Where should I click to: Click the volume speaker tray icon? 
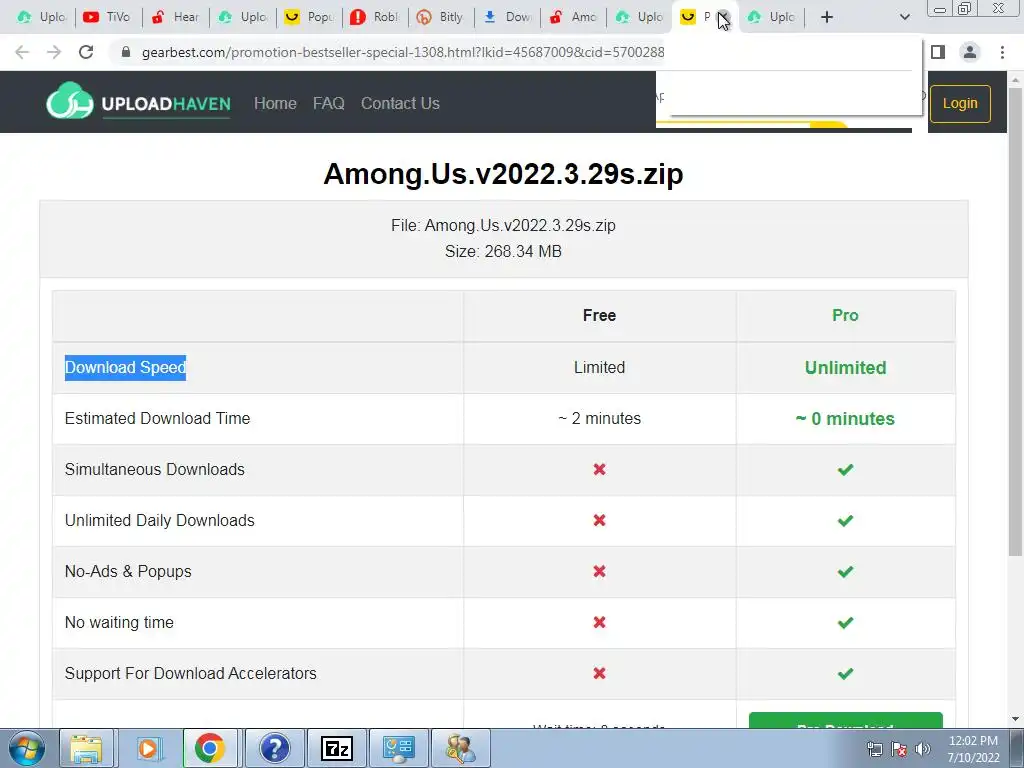tap(923, 748)
